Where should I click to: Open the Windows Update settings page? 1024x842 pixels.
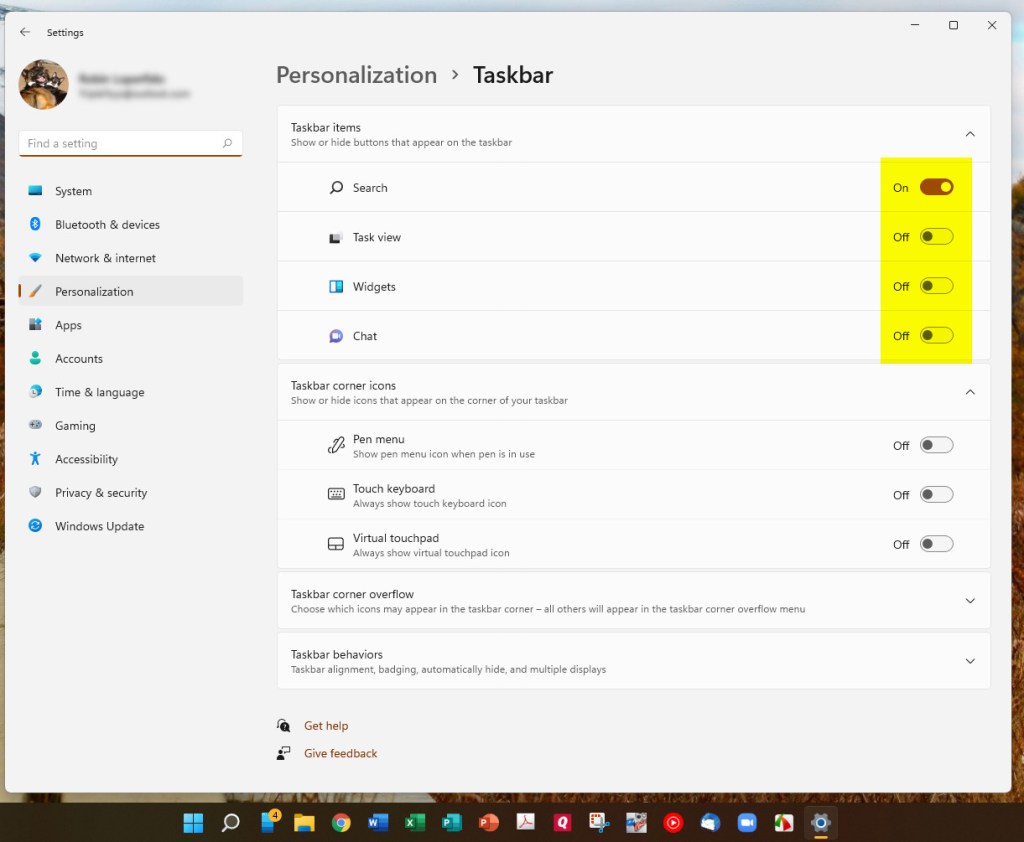tap(99, 526)
